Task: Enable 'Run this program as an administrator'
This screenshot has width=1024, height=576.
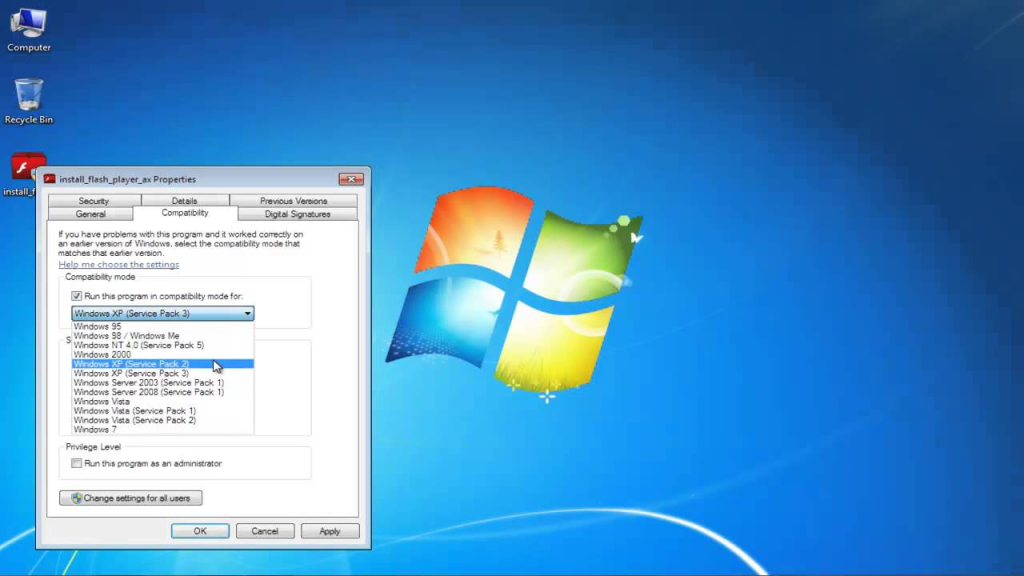Action: (x=76, y=463)
